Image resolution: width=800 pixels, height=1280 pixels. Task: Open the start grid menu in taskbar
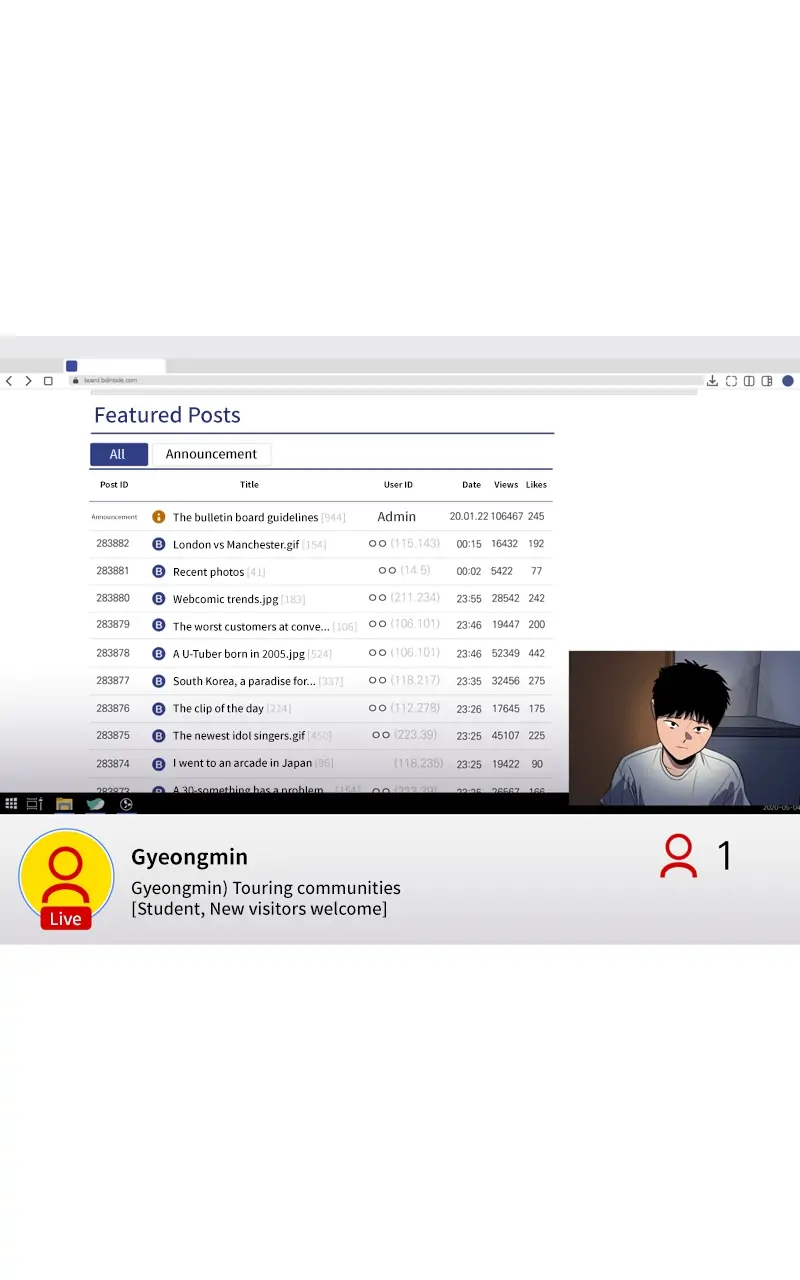(x=11, y=804)
